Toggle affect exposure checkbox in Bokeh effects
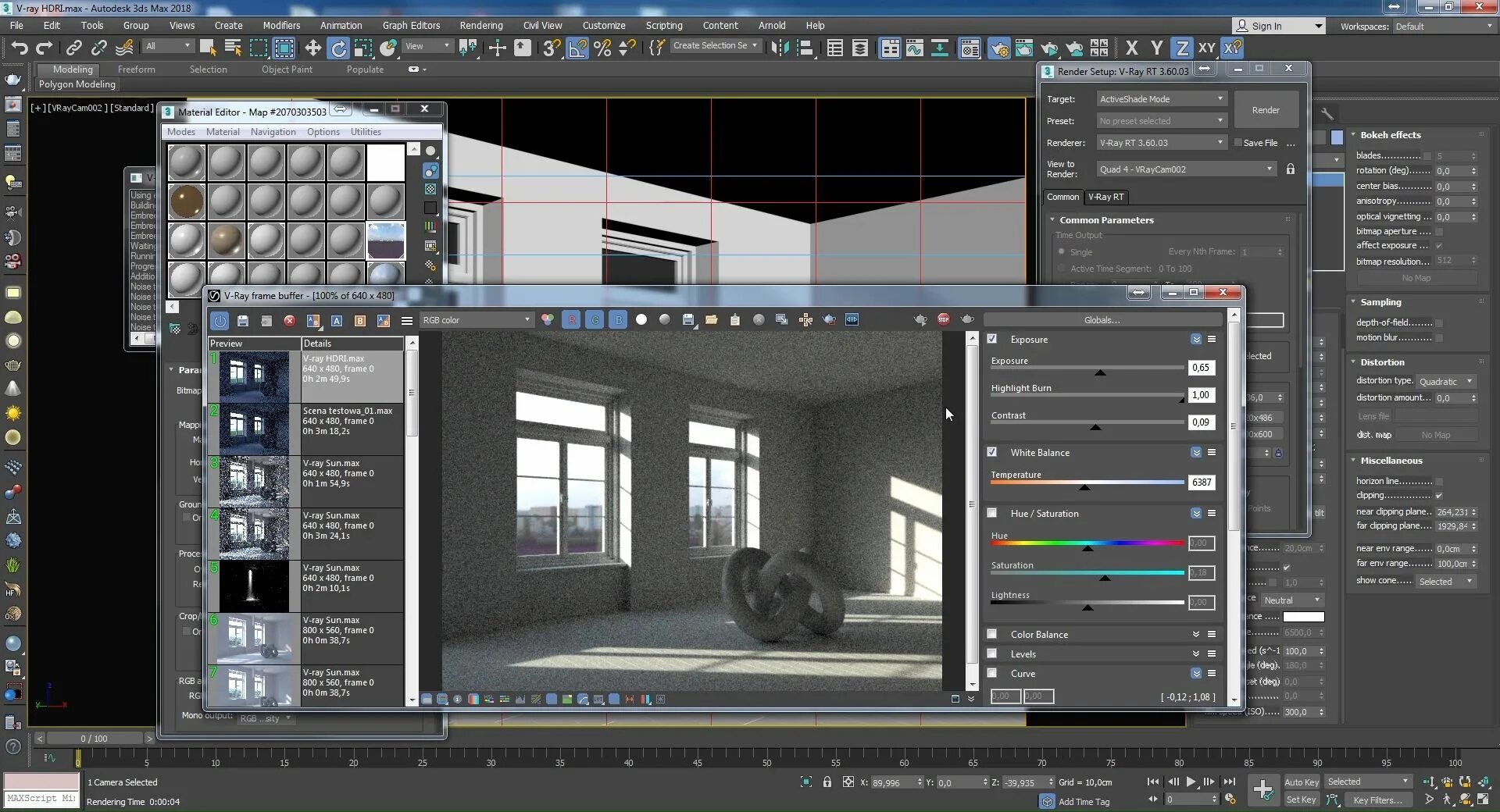The width and height of the screenshot is (1500, 812). [x=1439, y=246]
